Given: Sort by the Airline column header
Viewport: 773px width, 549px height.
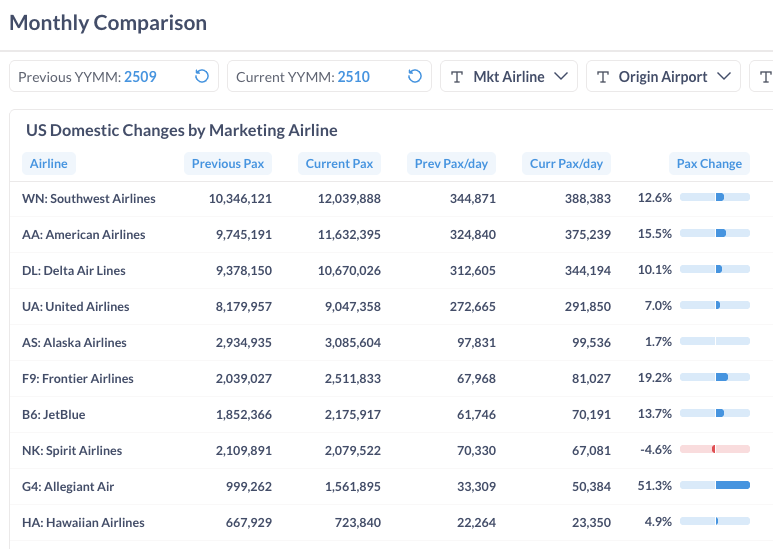Looking at the screenshot, I should coord(49,164).
